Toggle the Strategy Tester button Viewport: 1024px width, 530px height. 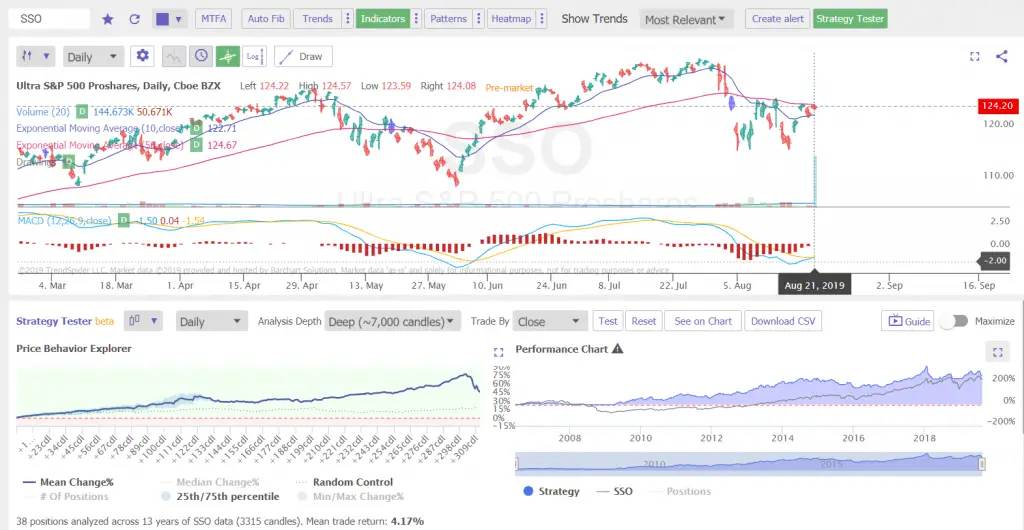click(850, 19)
